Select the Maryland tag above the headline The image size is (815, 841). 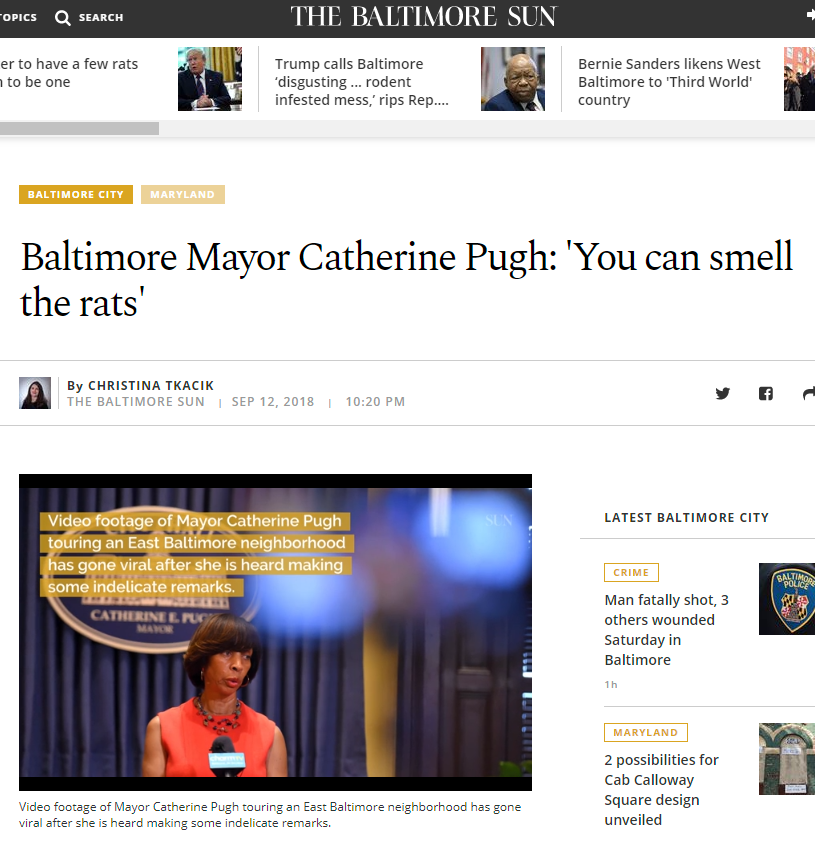(183, 194)
